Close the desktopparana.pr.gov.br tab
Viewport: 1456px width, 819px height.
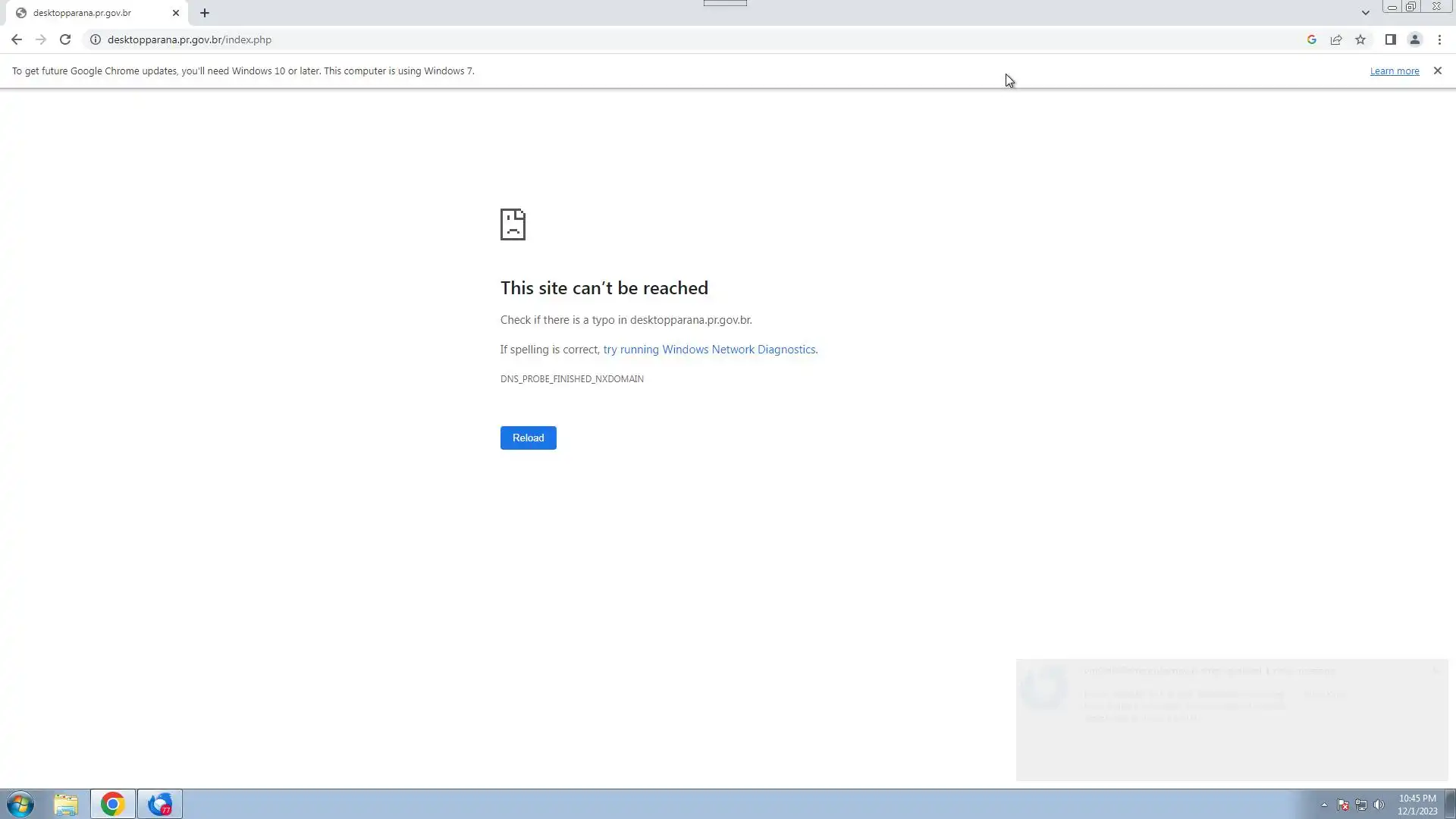click(x=176, y=13)
